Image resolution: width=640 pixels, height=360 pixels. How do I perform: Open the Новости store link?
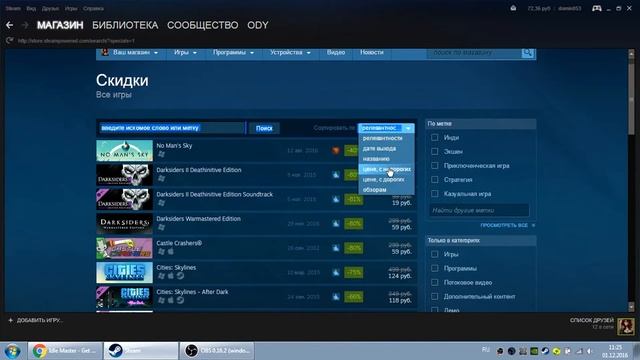(371, 53)
